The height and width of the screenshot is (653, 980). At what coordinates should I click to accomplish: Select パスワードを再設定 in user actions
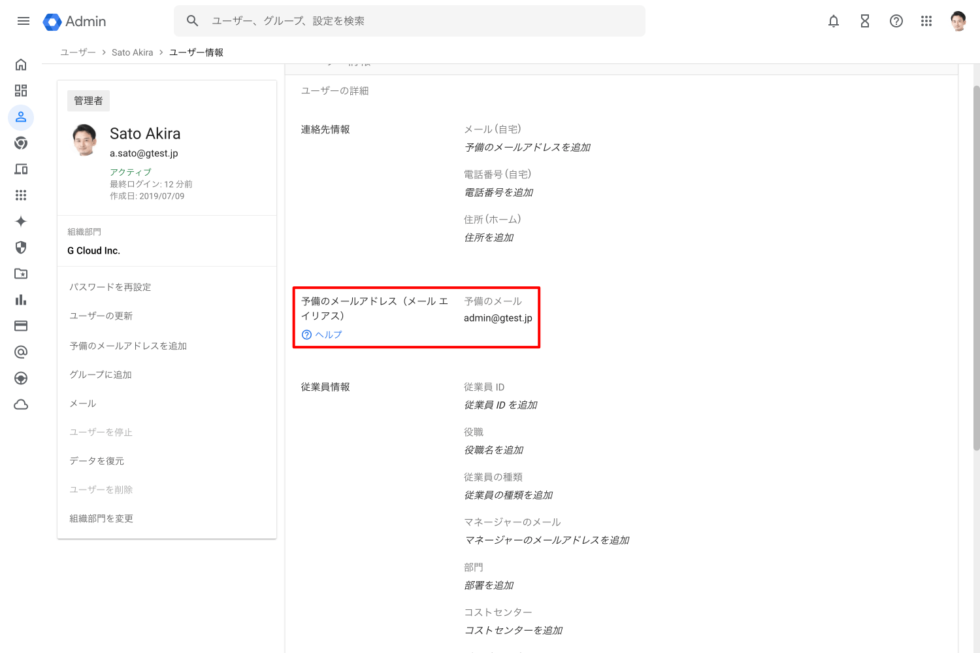coord(110,287)
